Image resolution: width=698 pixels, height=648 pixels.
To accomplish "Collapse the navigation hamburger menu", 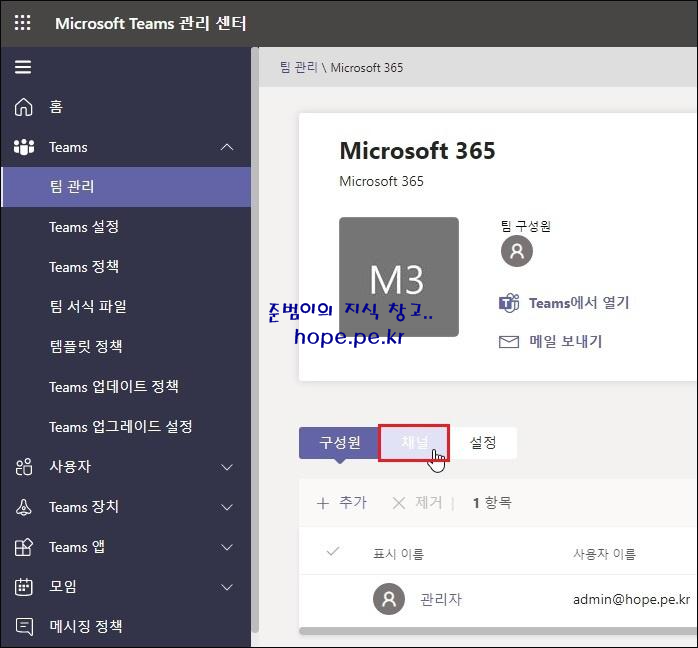I will [x=23, y=67].
